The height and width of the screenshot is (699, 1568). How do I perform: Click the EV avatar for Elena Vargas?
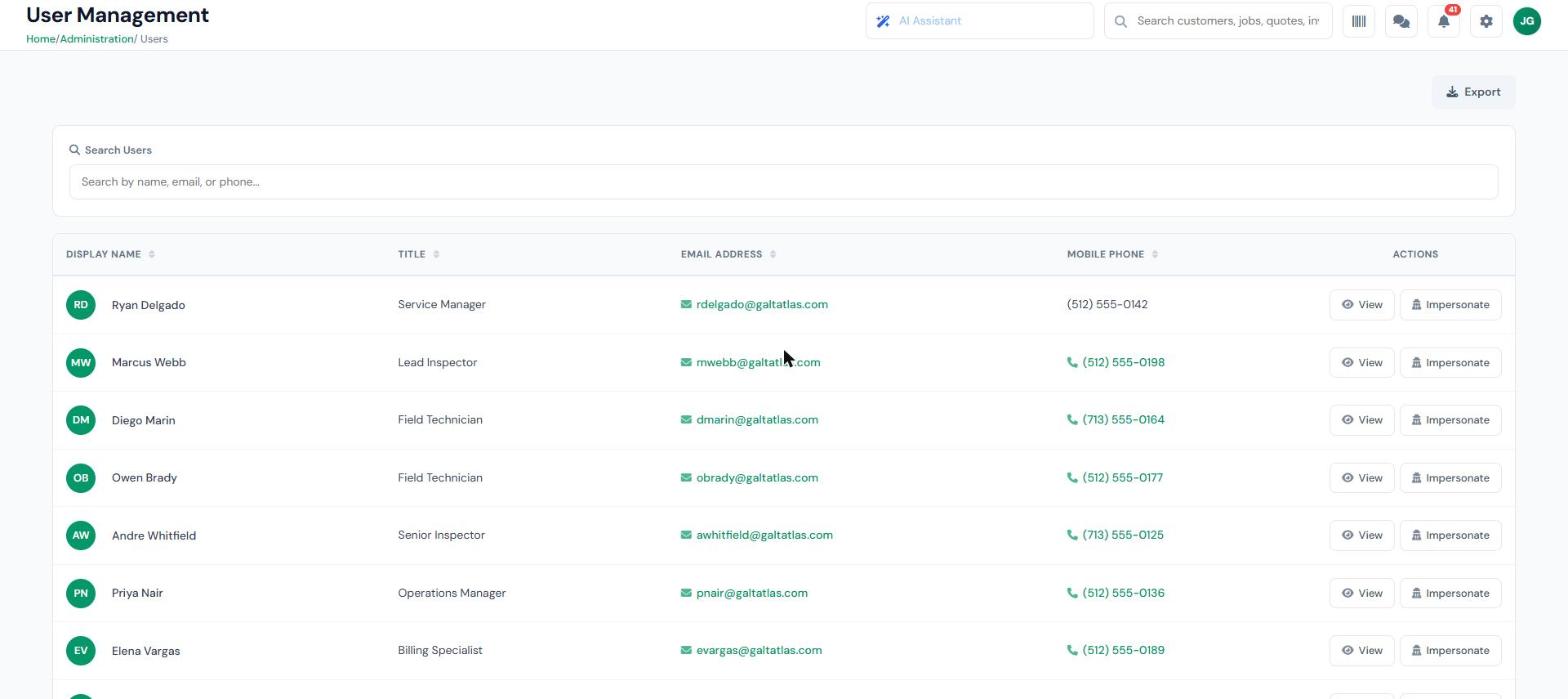(x=81, y=651)
